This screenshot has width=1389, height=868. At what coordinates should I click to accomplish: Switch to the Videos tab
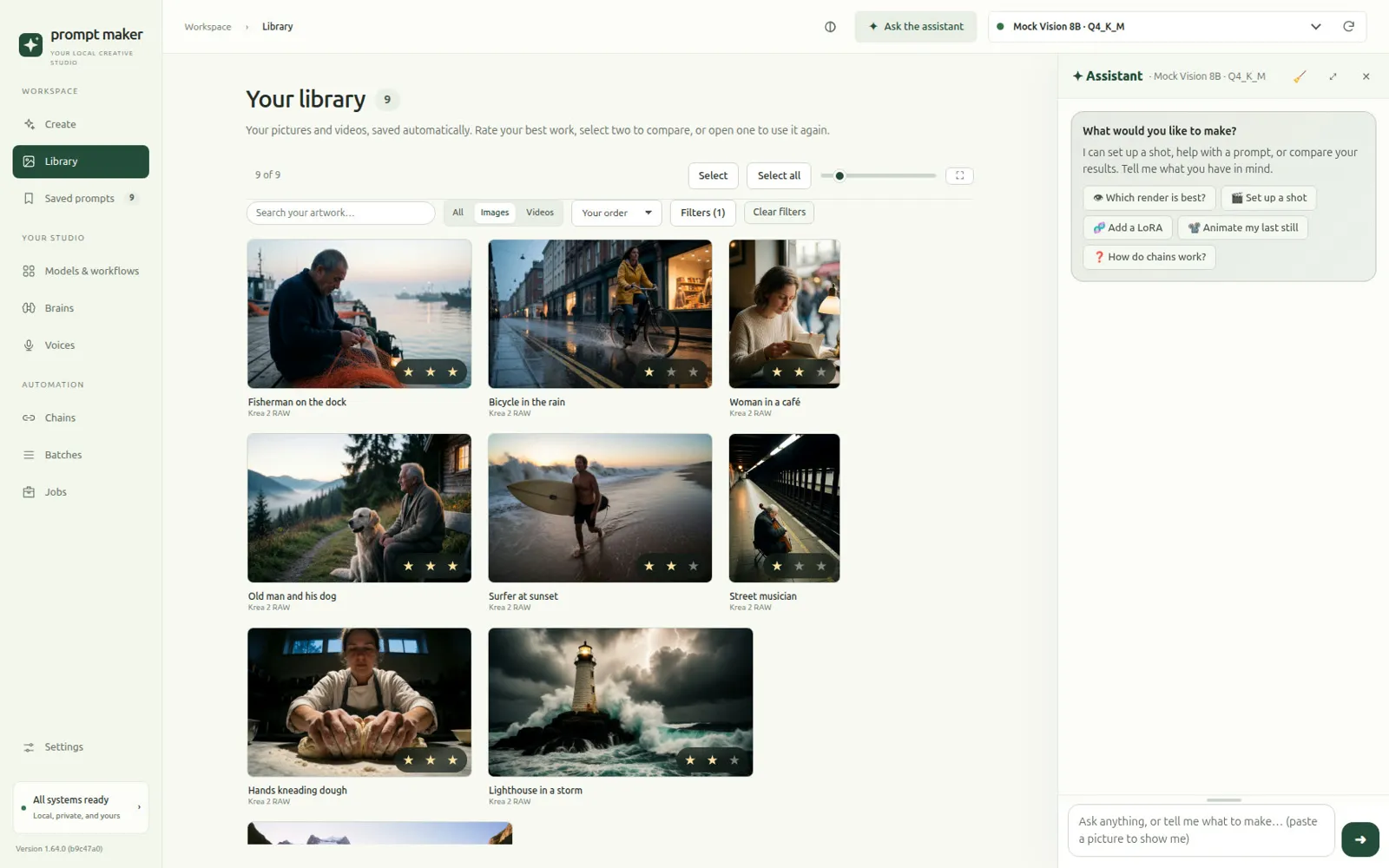[539, 213]
